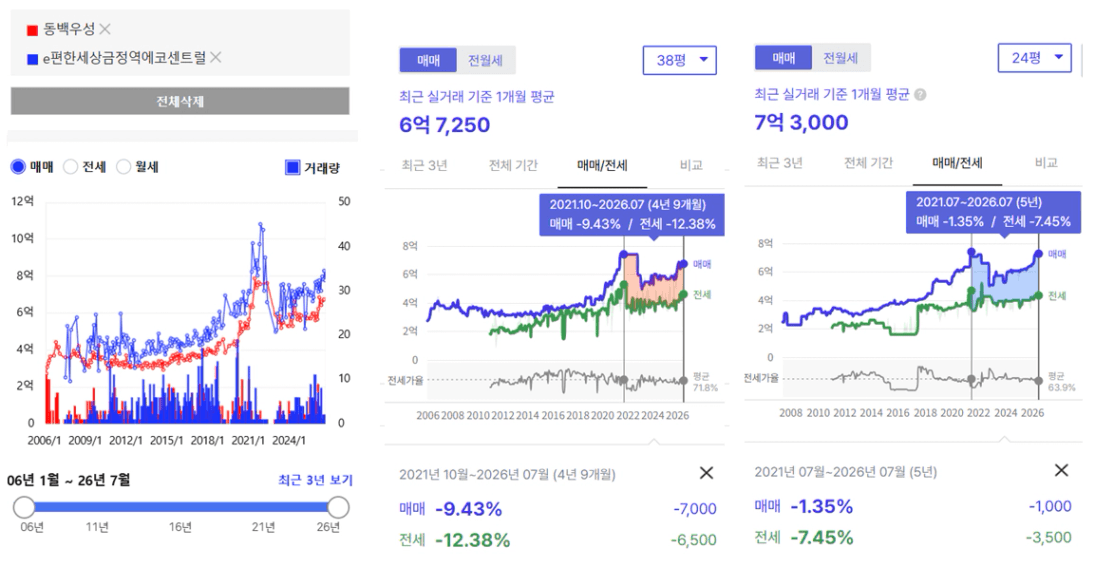Click the blue date range slider track
The image size is (1114, 586).
[181, 507]
